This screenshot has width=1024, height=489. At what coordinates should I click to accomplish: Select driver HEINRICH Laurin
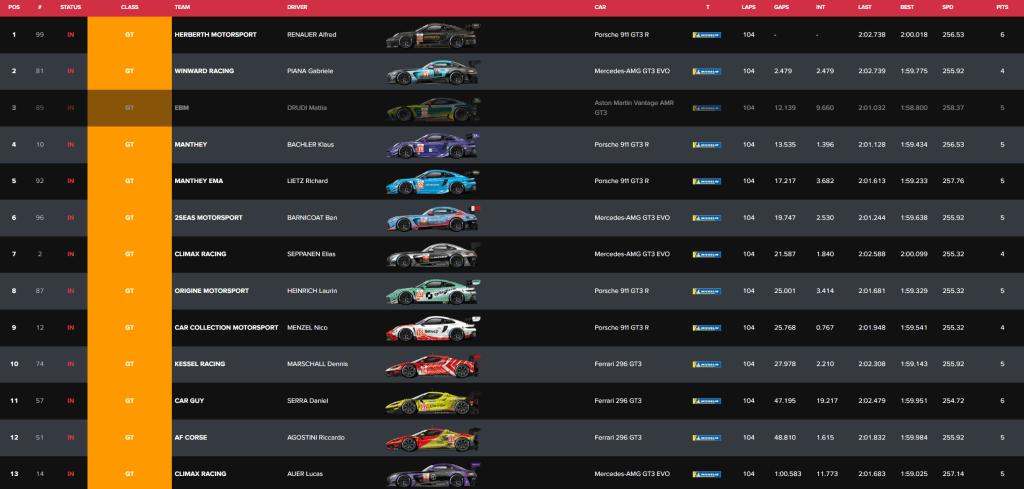click(311, 291)
